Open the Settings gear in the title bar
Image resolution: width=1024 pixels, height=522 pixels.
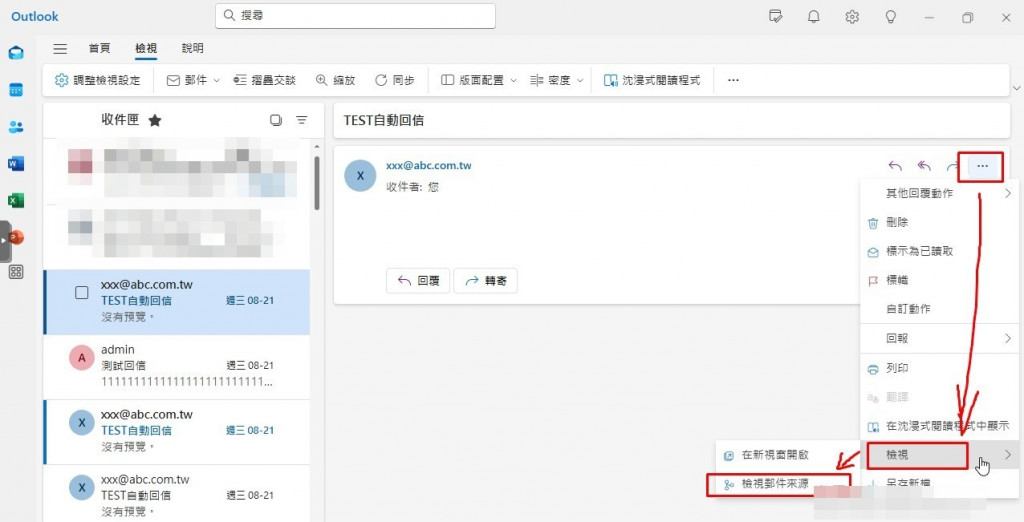(x=852, y=17)
